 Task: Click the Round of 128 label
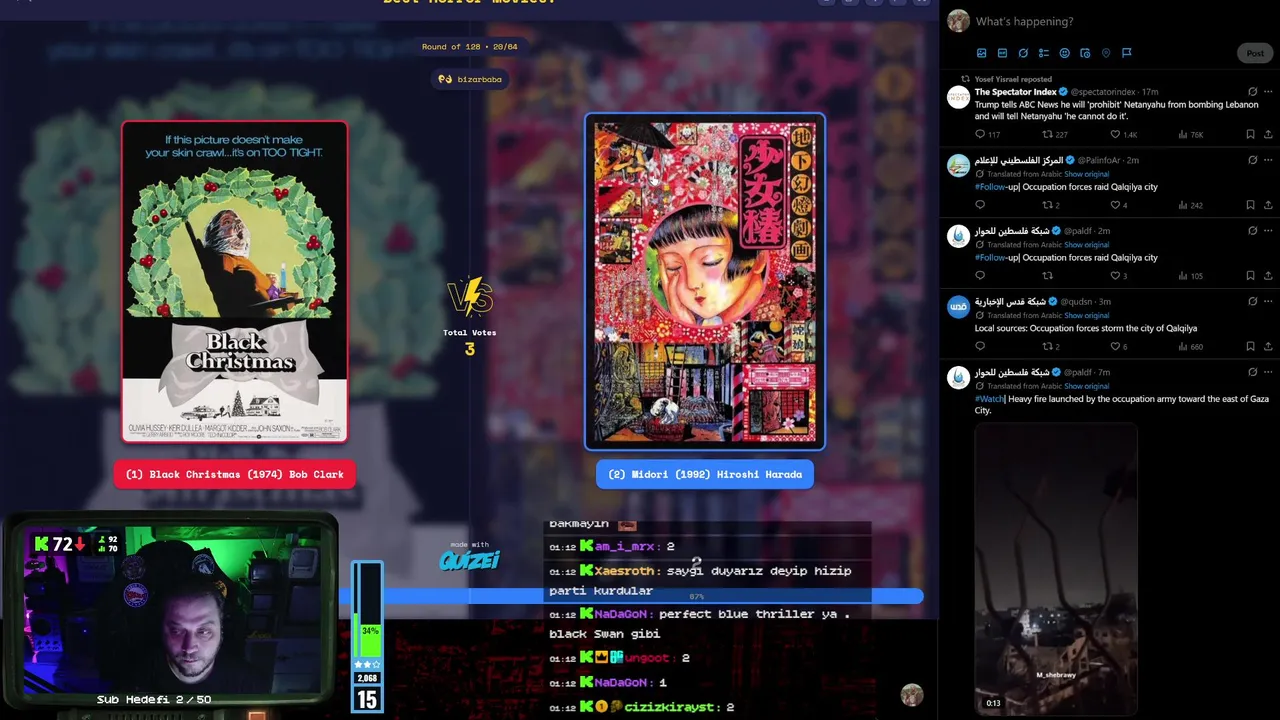(470, 47)
